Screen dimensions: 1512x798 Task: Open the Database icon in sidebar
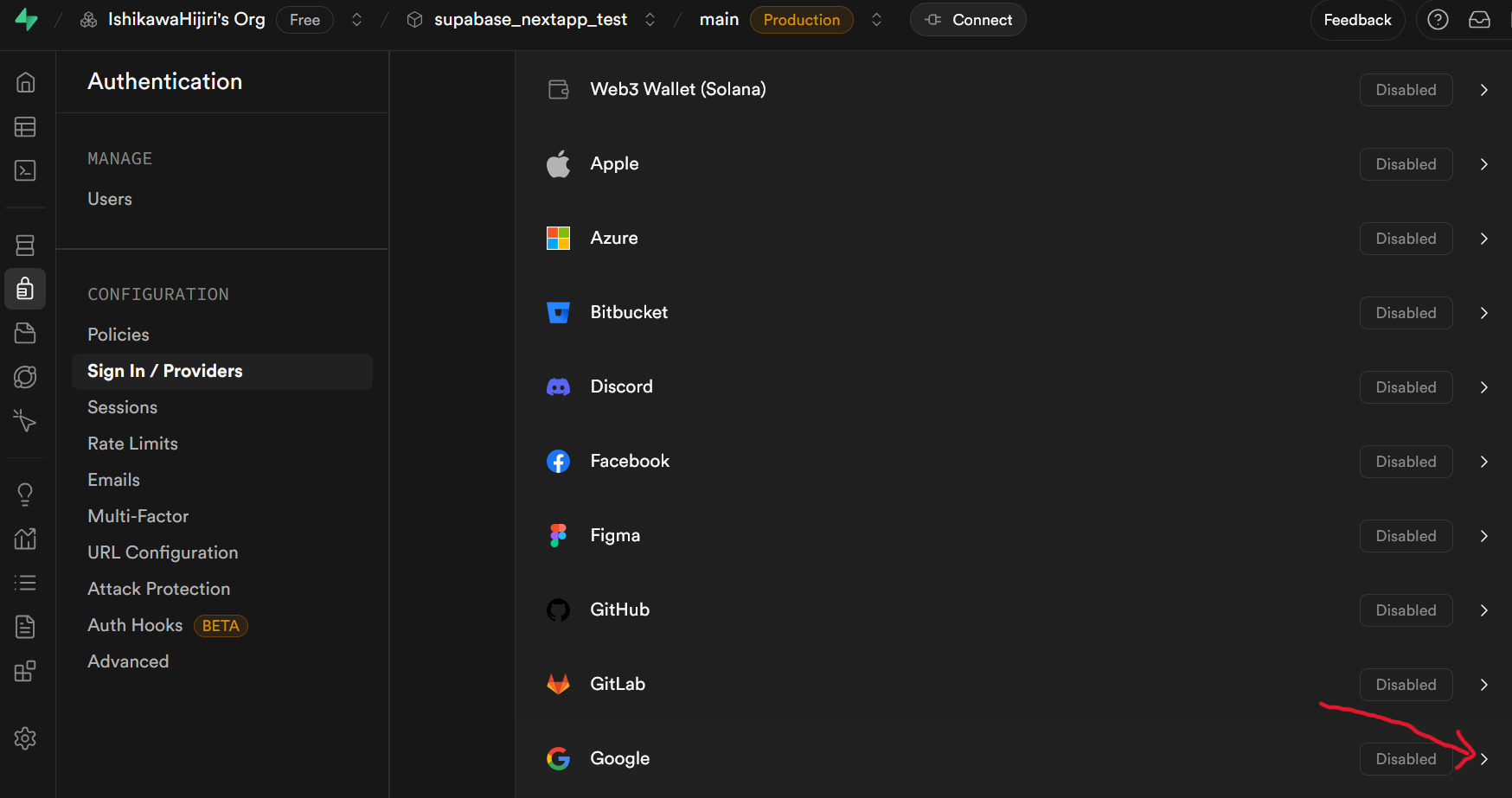pos(25,246)
